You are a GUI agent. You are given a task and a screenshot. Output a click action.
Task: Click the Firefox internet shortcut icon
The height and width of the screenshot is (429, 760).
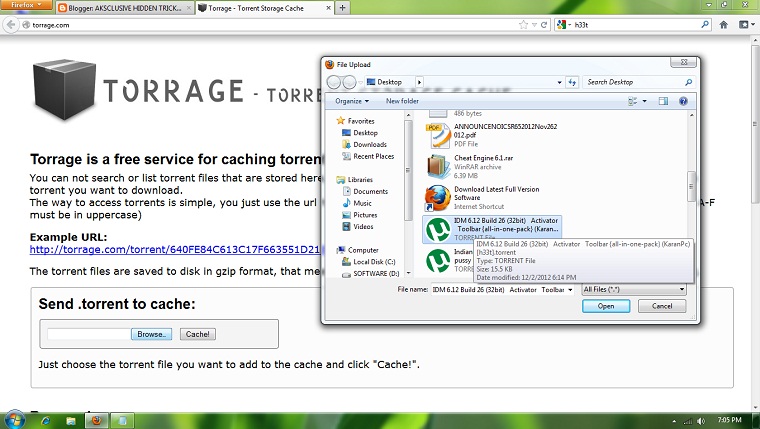pyautogui.click(x=438, y=198)
